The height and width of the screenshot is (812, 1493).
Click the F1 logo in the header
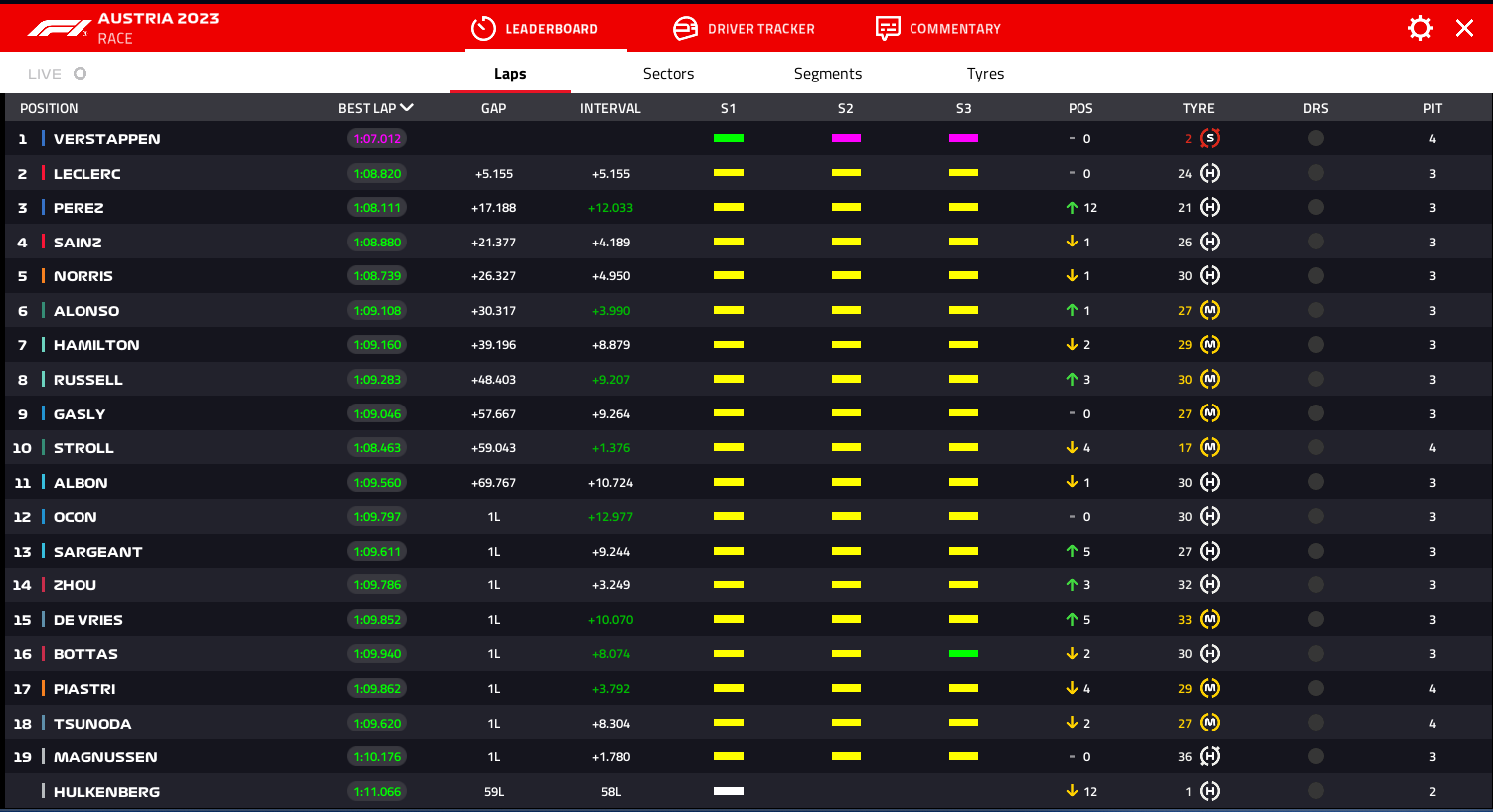(x=59, y=28)
